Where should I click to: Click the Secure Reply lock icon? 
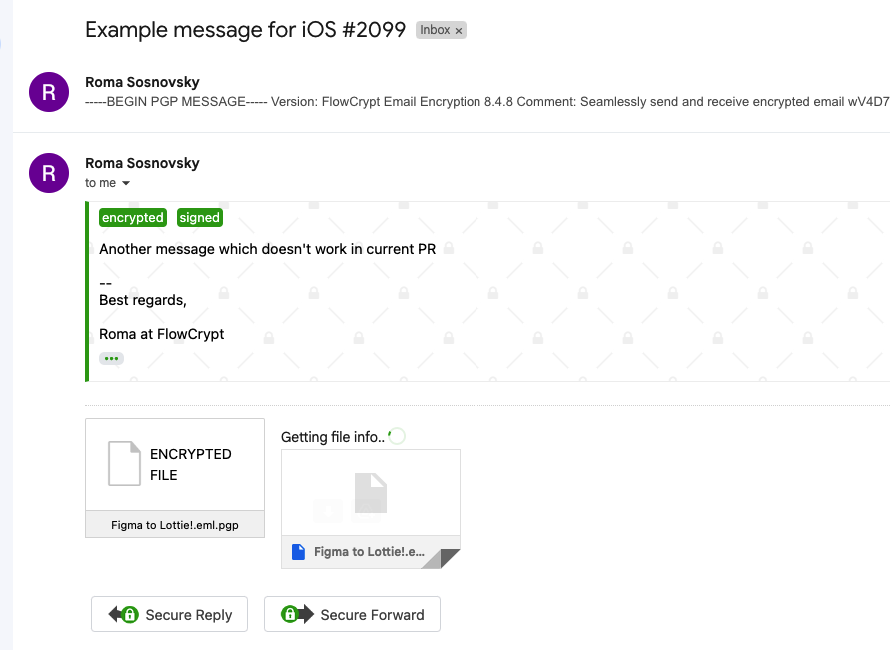coord(131,614)
